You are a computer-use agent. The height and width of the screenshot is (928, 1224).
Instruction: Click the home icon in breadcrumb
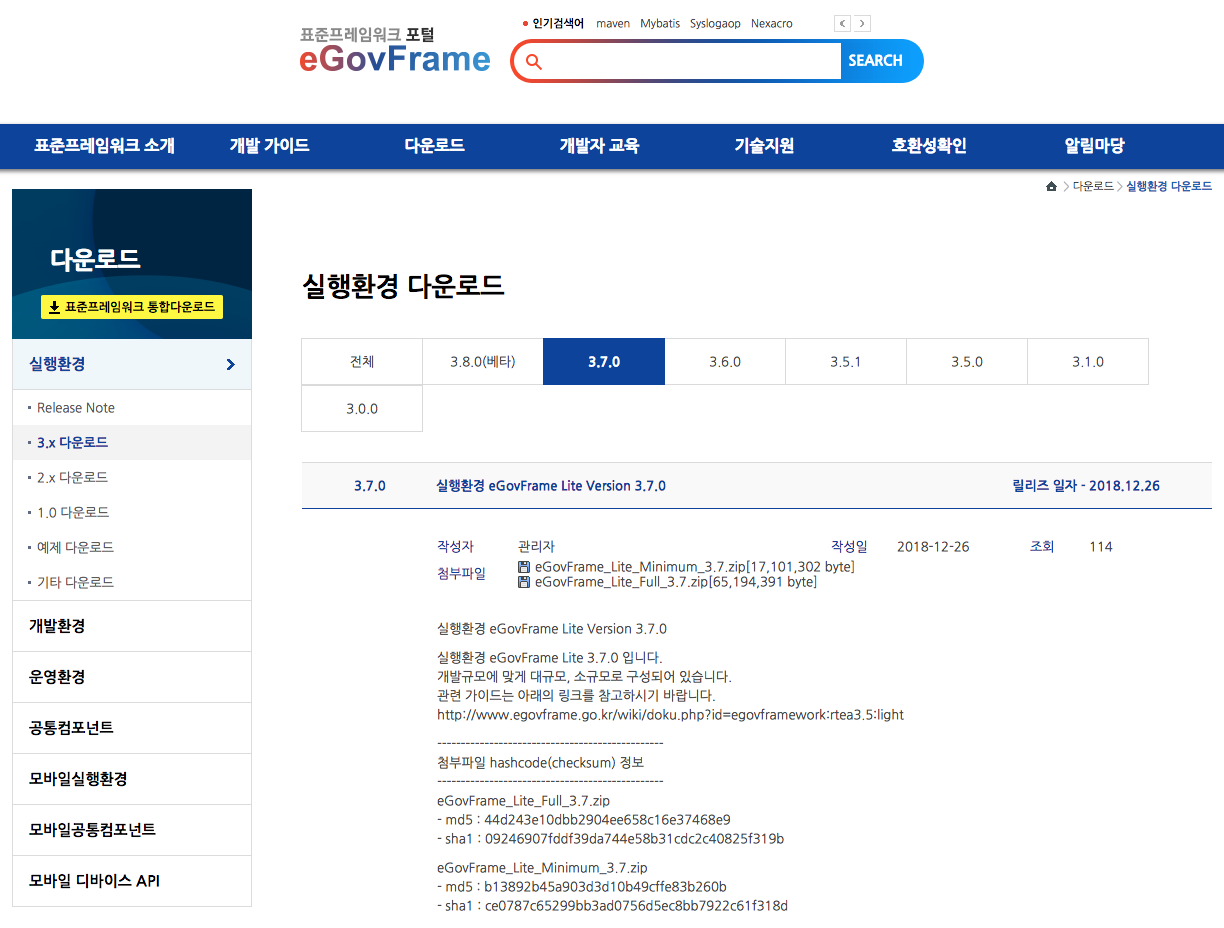1051,187
